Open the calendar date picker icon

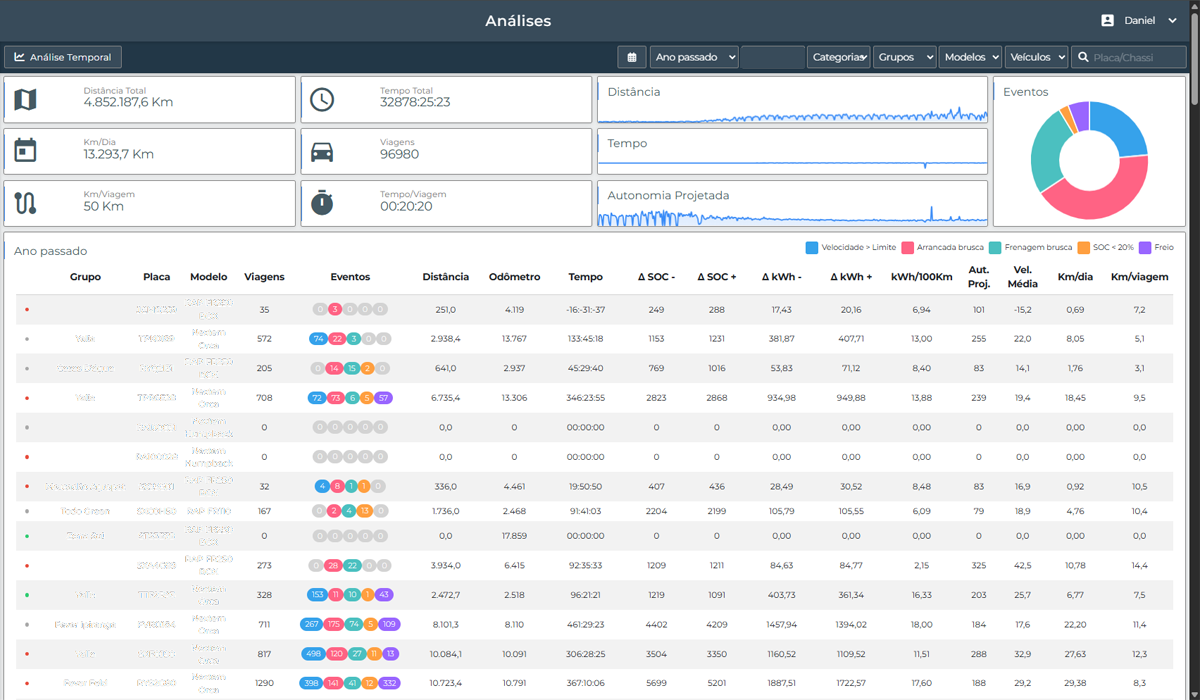pyautogui.click(x=631, y=57)
